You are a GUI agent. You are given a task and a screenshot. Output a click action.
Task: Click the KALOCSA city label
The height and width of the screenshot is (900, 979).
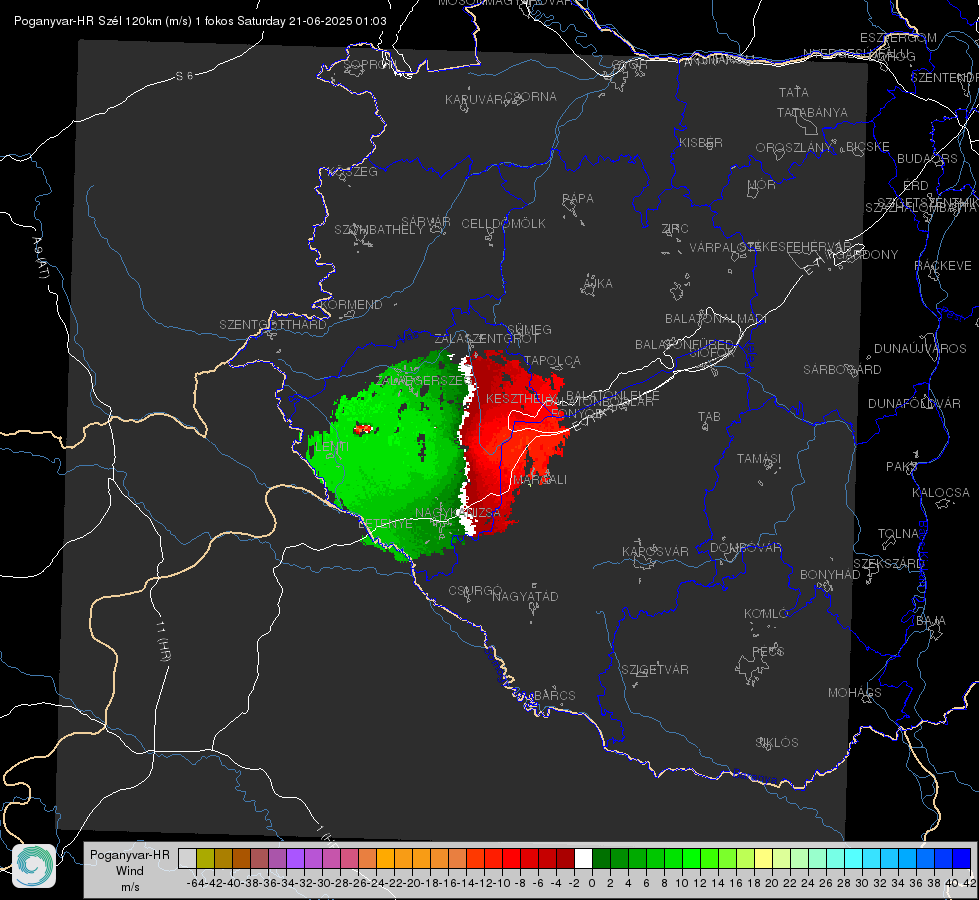coord(941,493)
